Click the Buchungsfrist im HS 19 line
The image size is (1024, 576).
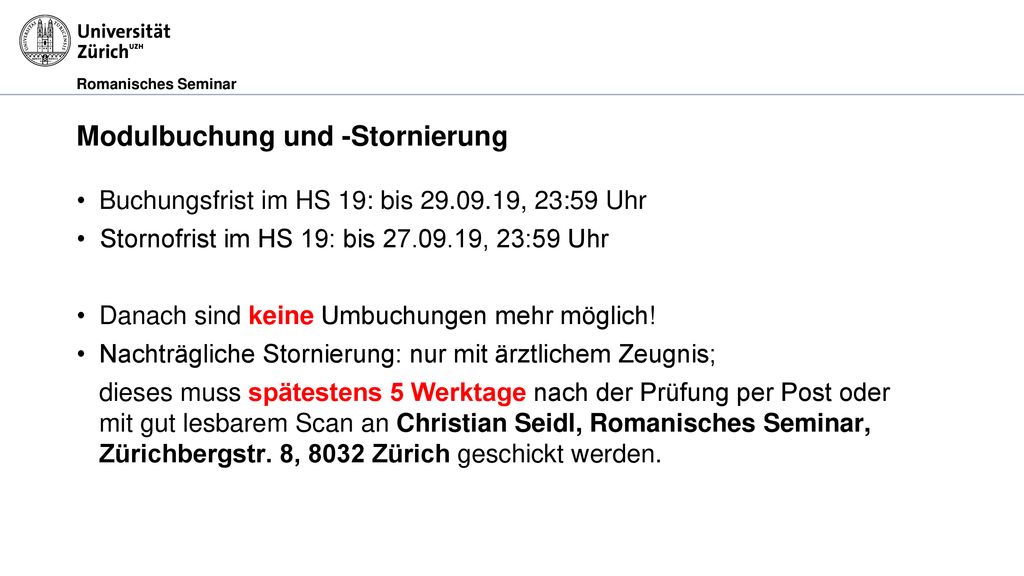click(372, 200)
